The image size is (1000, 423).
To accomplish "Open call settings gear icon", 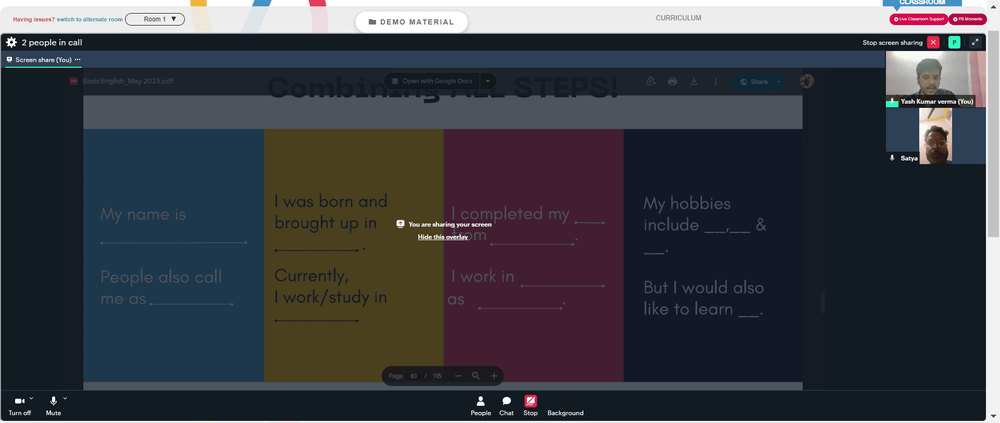I will click(11, 43).
